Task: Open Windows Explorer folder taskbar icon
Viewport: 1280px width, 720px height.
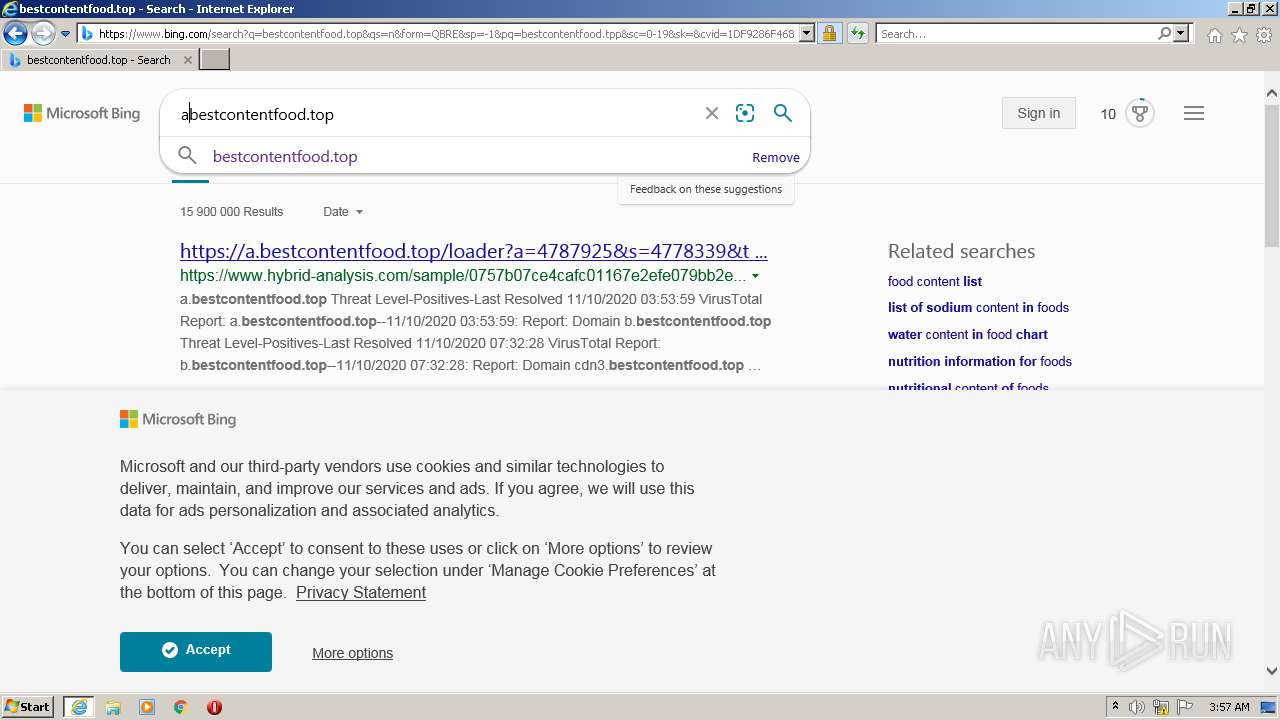Action: [x=113, y=707]
